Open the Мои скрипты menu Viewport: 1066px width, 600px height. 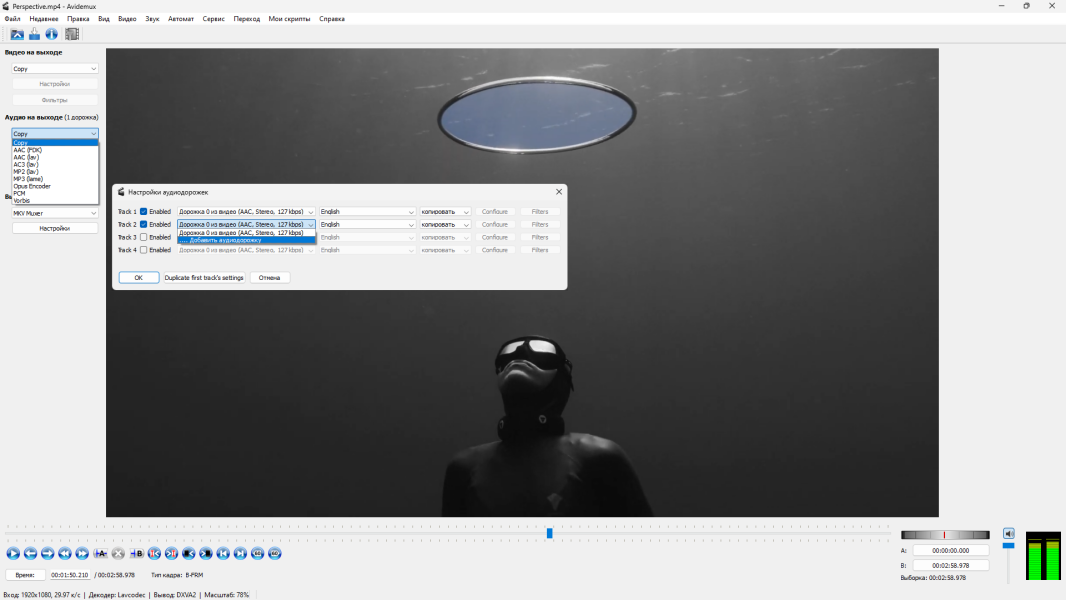pos(289,19)
